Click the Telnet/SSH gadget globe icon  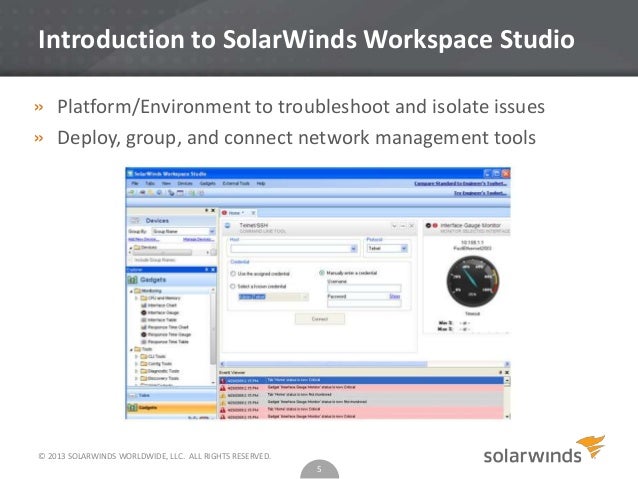click(228, 226)
